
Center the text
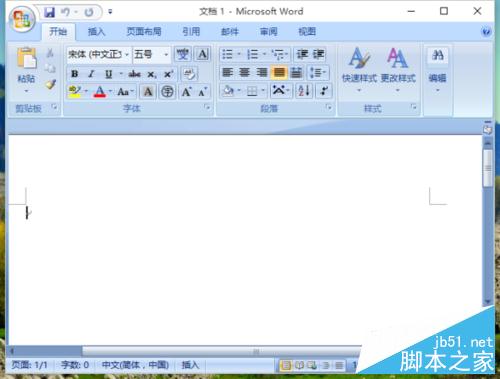(x=245, y=72)
